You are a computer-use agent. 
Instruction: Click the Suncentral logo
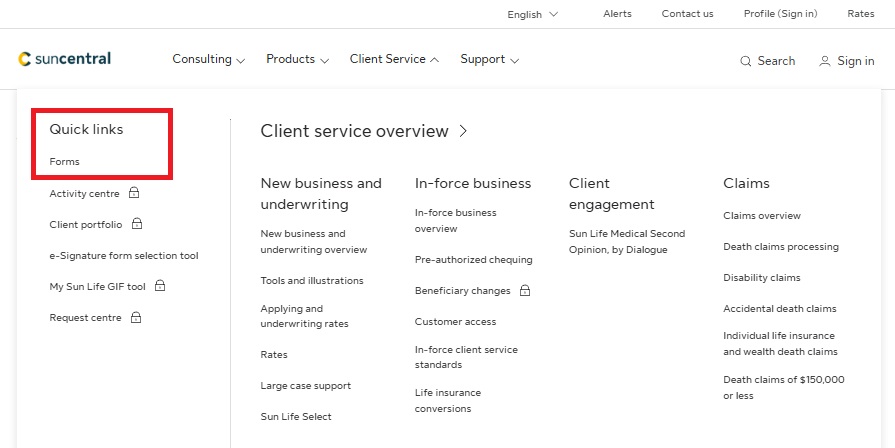[65, 59]
